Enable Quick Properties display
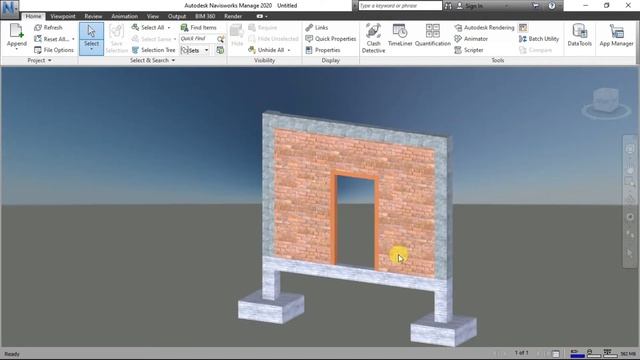This screenshot has width=640, height=360. pos(331,39)
